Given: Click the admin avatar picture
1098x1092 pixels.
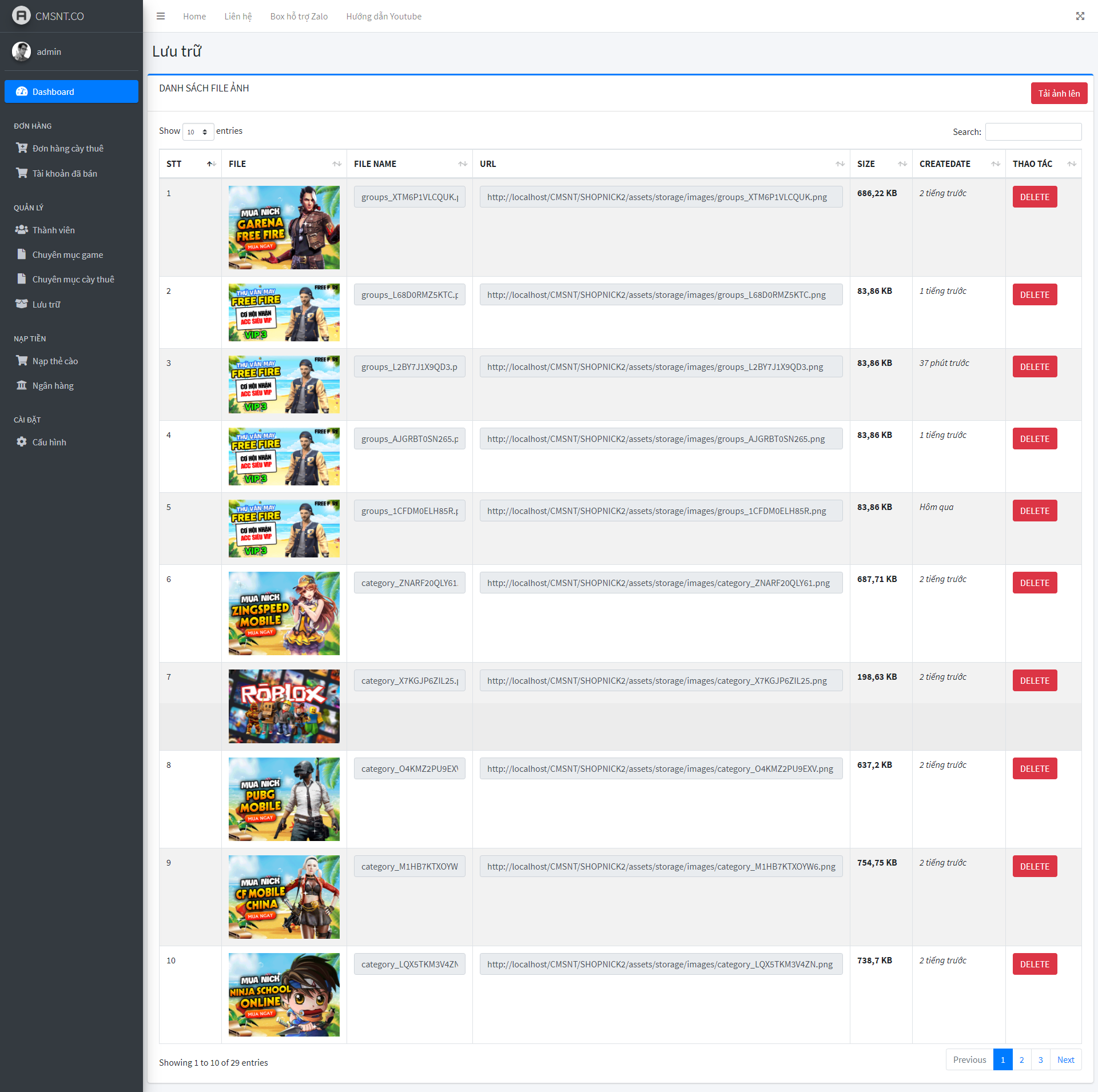Looking at the screenshot, I should click(x=22, y=51).
